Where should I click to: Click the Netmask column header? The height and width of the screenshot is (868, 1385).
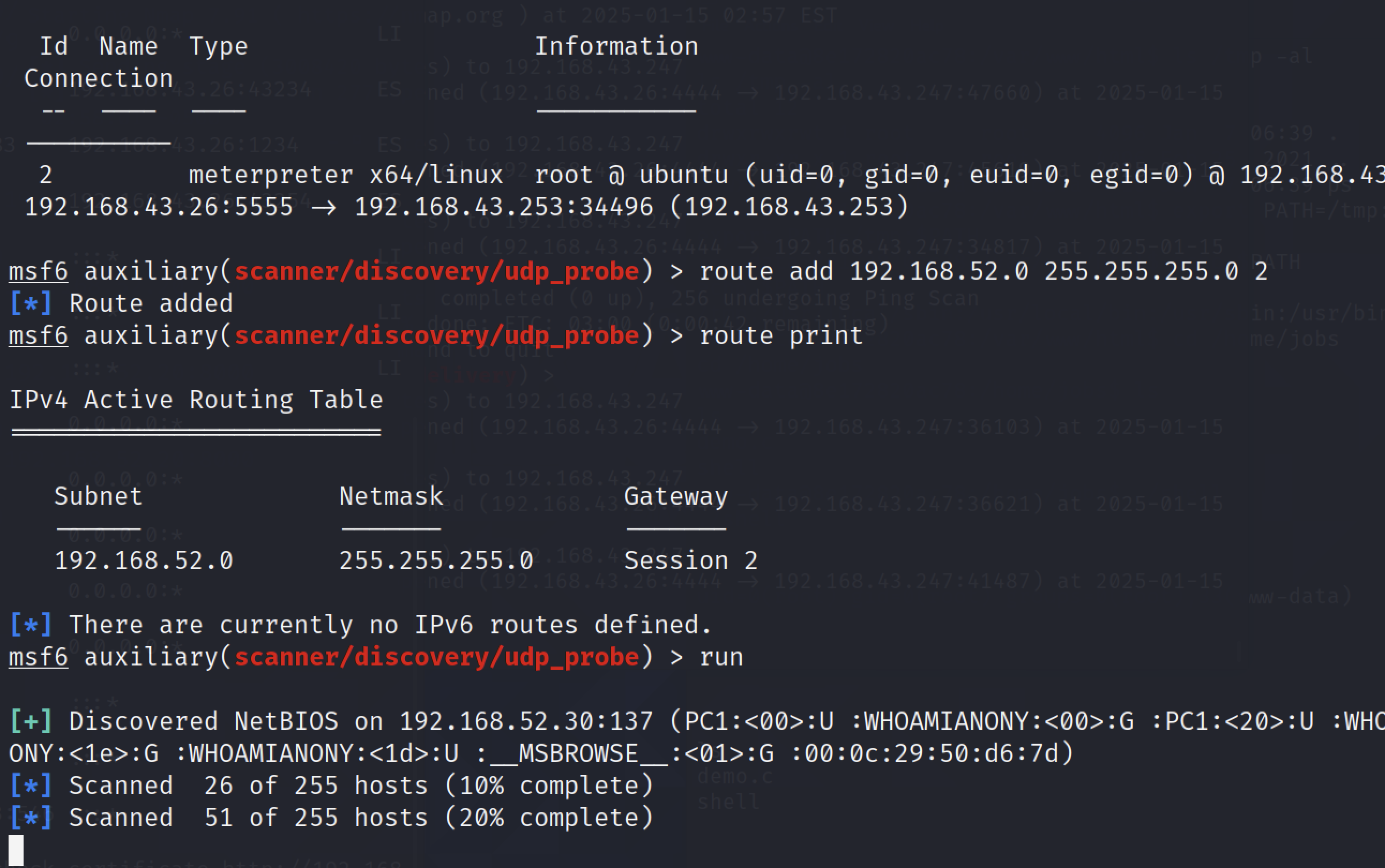[391, 496]
